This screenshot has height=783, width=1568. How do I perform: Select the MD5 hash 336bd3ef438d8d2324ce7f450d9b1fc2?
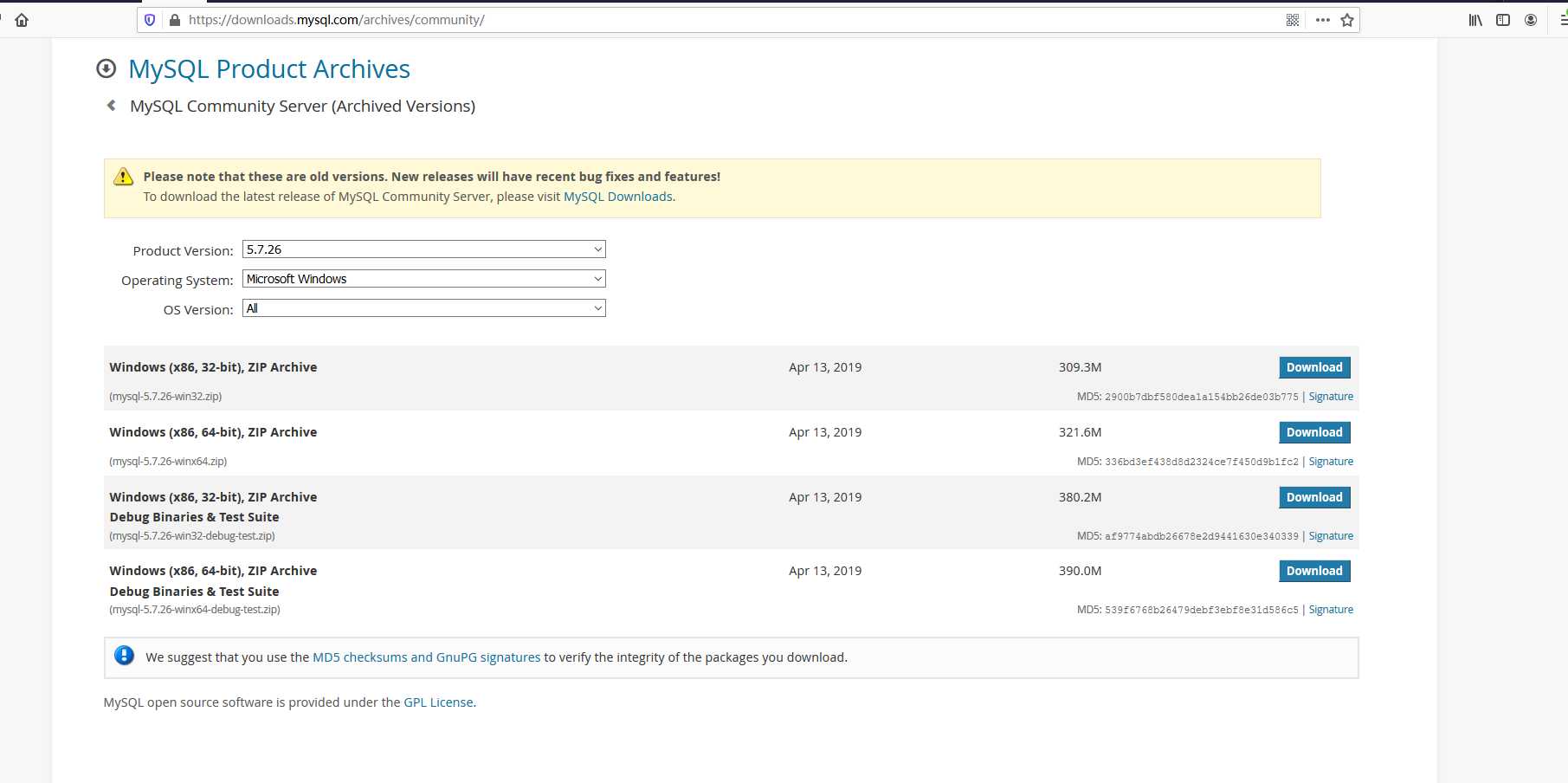point(1202,462)
